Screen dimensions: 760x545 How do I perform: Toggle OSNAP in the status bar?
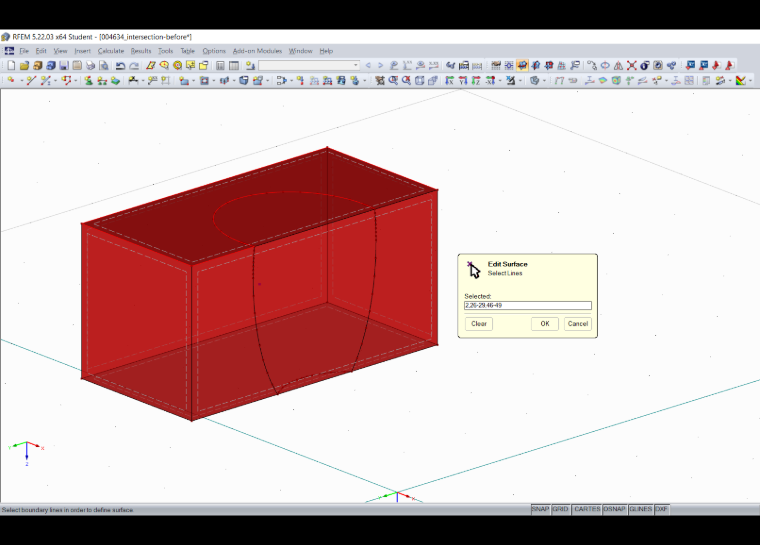click(x=614, y=509)
